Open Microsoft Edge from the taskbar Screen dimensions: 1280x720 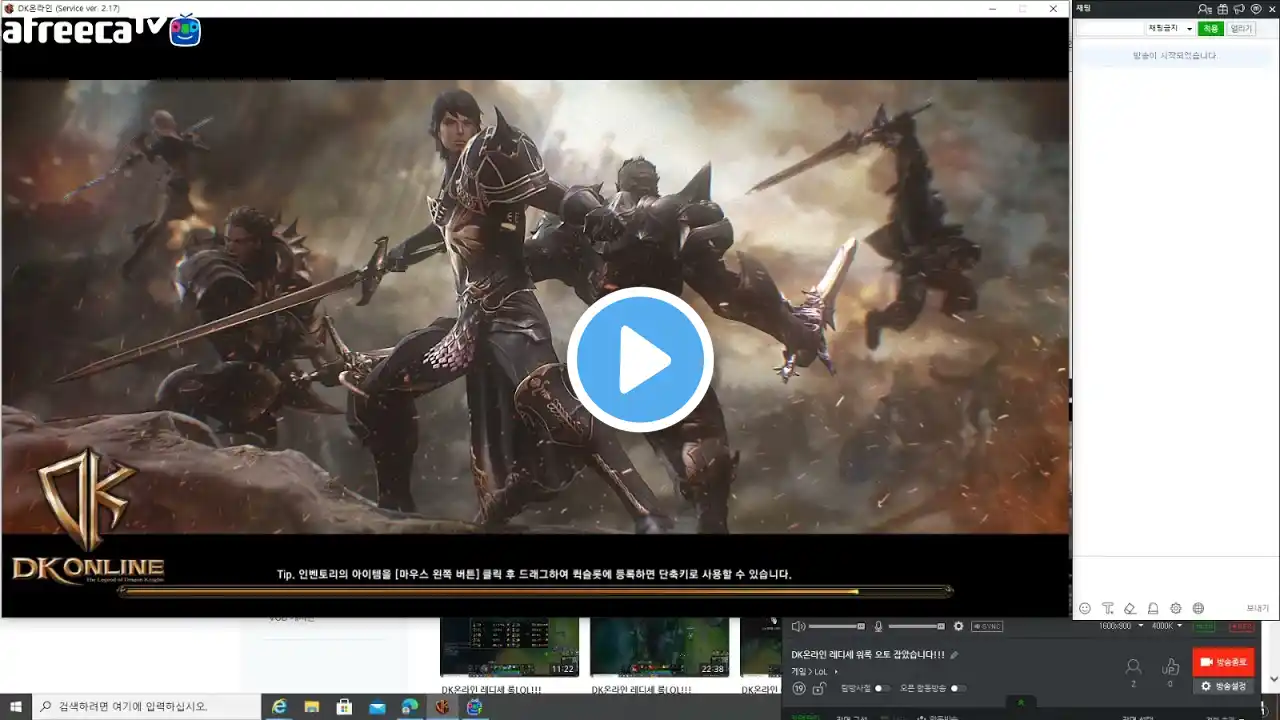pos(410,707)
